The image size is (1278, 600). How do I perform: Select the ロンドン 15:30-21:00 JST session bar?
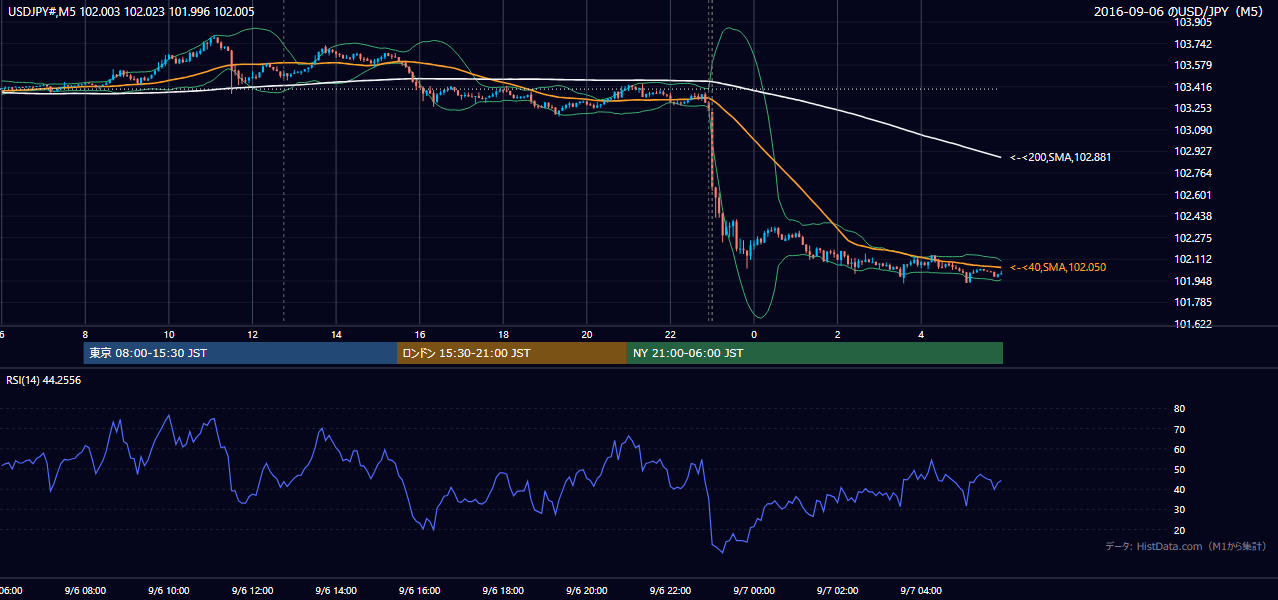pos(512,353)
